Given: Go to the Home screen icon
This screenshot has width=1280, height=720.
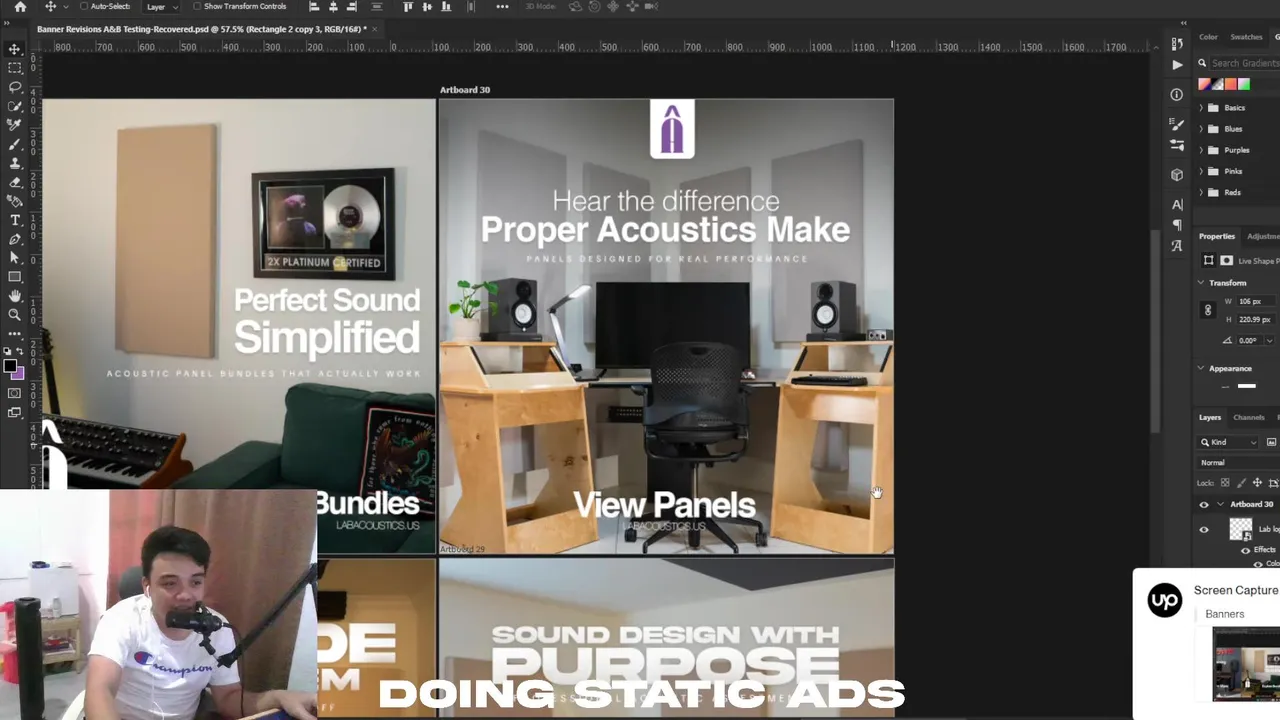Looking at the screenshot, I should coord(20,7).
